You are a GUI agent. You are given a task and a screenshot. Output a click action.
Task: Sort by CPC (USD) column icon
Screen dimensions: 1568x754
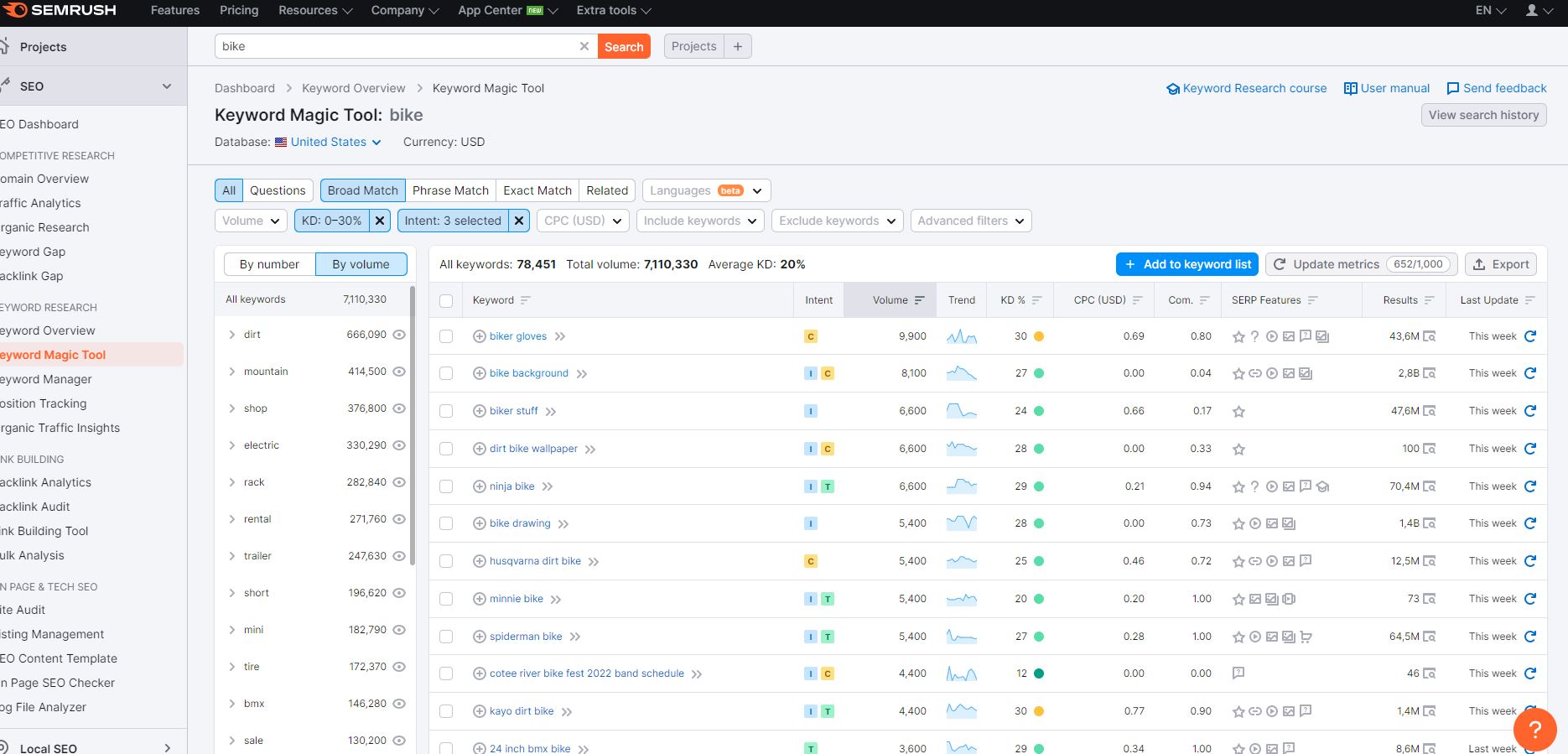coord(1138,300)
